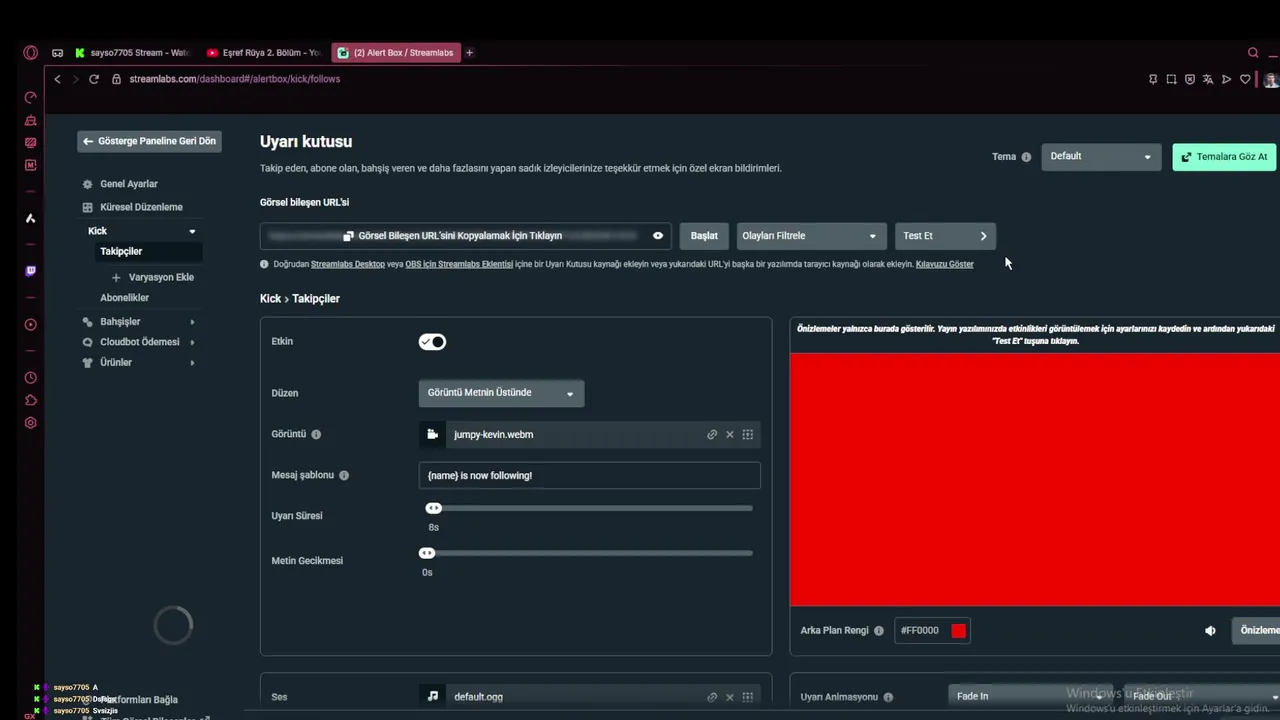This screenshot has width=1280, height=720.
Task: Click the browser search tabs magnifier
Action: (x=1253, y=53)
